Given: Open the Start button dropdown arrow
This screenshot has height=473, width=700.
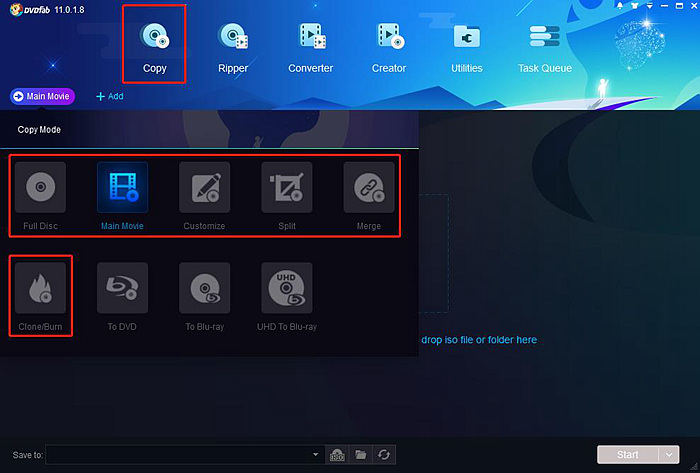Looking at the screenshot, I should tap(669, 455).
